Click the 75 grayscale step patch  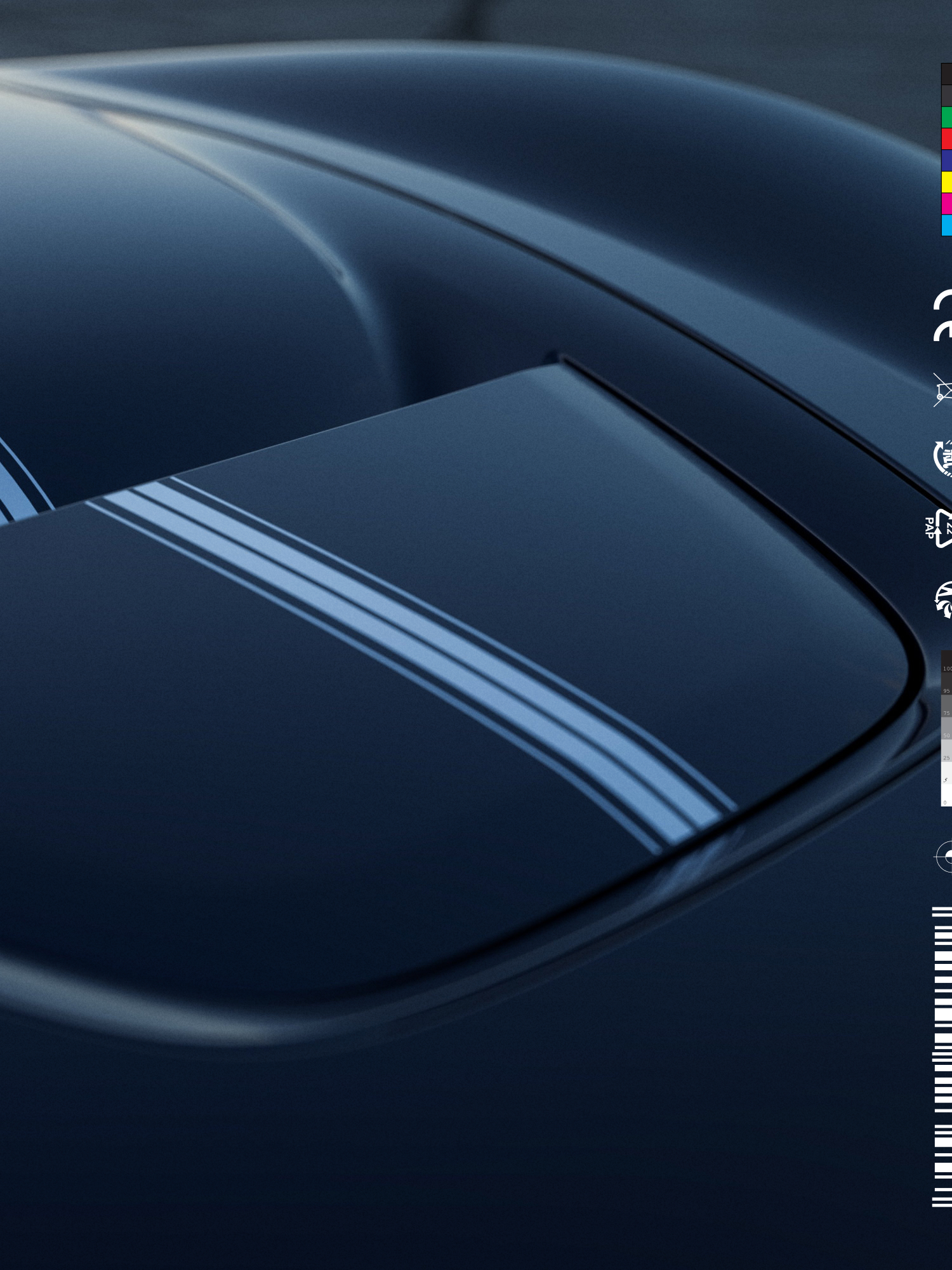point(946,706)
